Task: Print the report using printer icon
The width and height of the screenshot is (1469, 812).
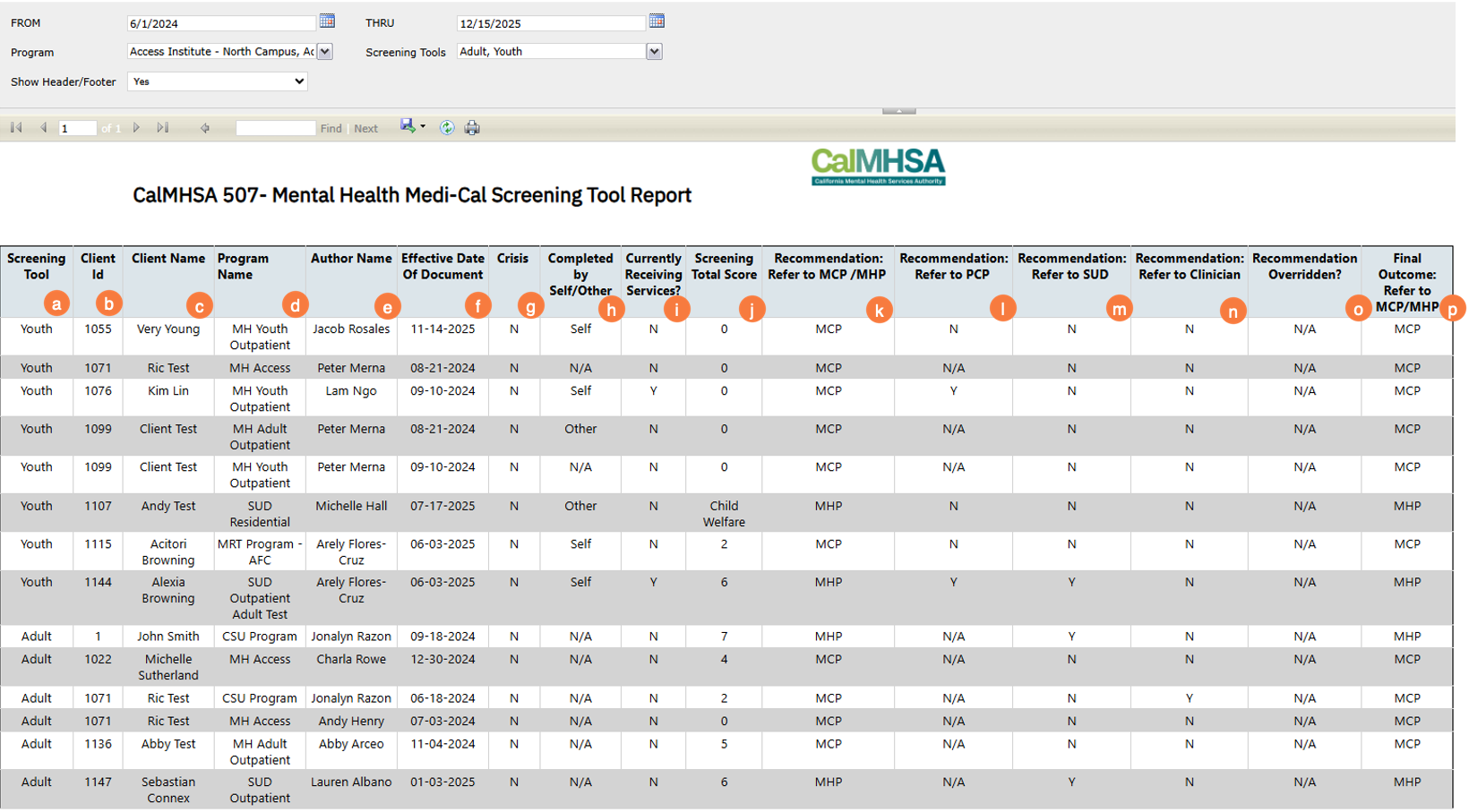Action: pyautogui.click(x=472, y=128)
